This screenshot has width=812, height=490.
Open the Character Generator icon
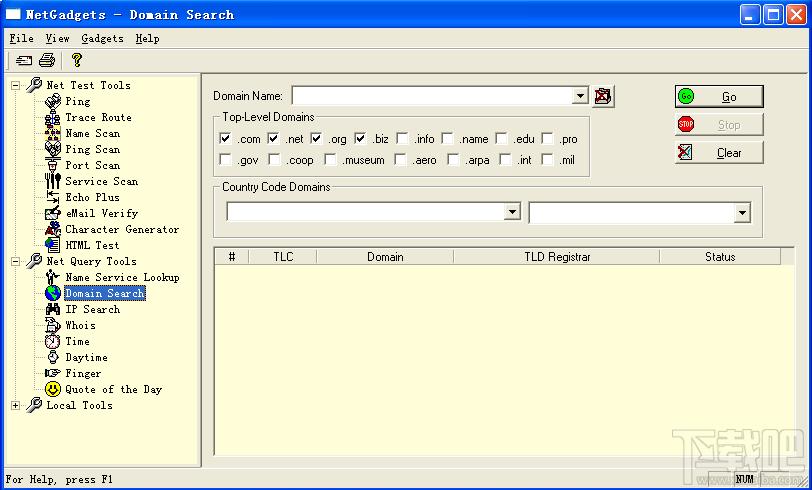(53, 229)
